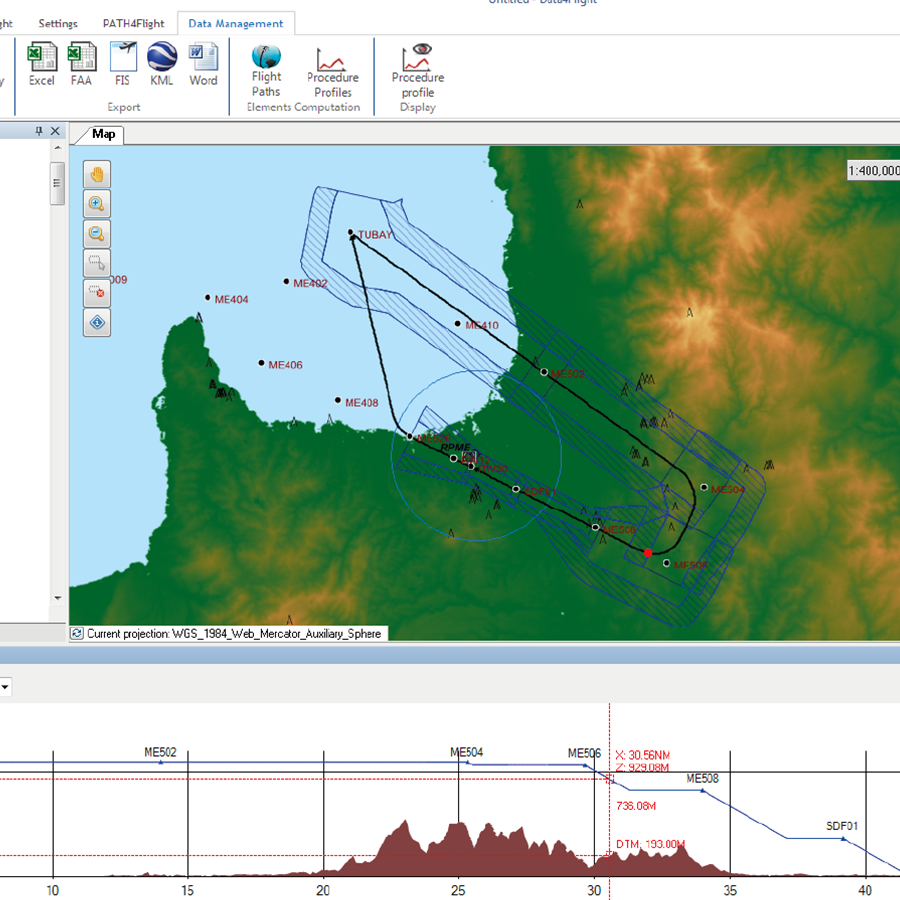Toggle the projection icon in the map status bar
Screen dimensions: 900x900
pos(75,633)
